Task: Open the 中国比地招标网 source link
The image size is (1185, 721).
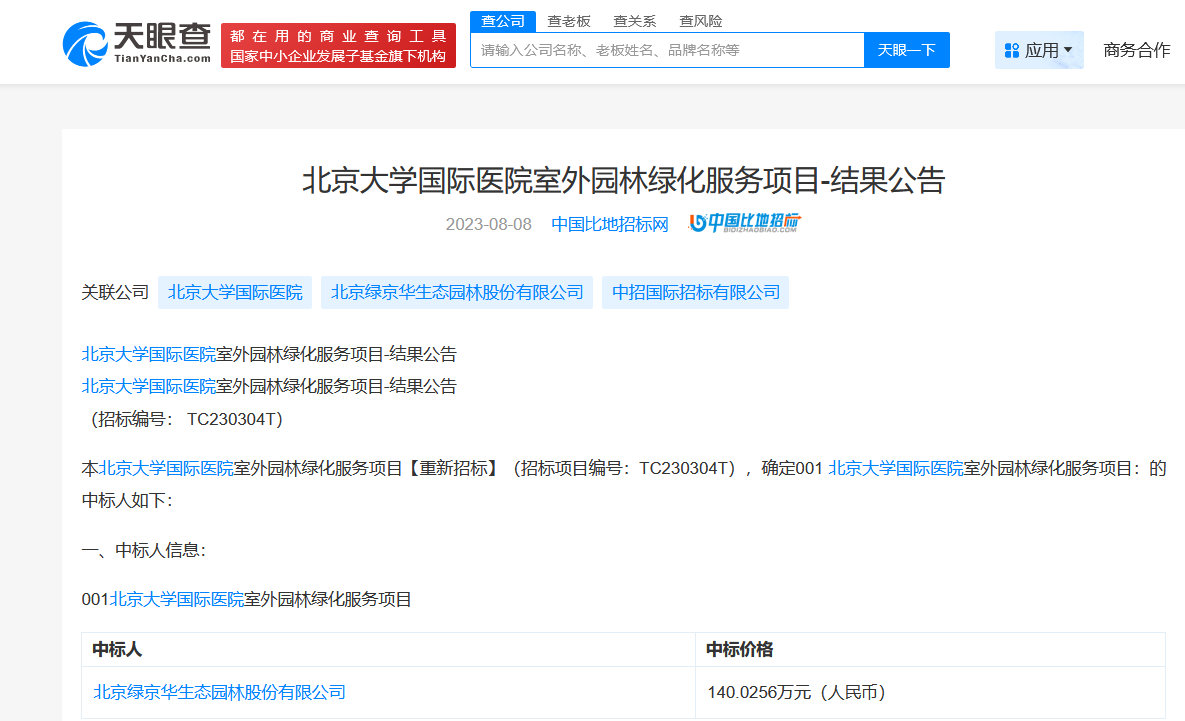Action: point(610,224)
